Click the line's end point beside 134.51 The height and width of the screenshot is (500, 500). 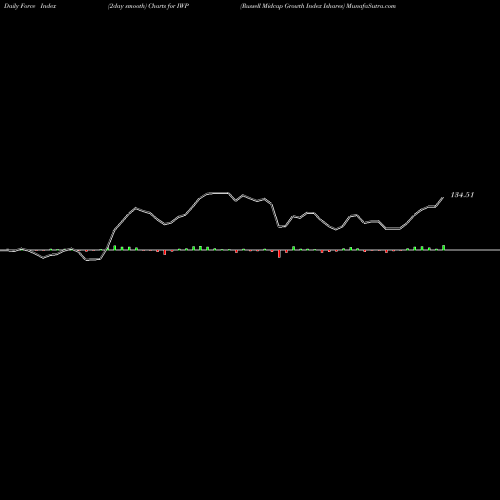pyautogui.click(x=443, y=198)
